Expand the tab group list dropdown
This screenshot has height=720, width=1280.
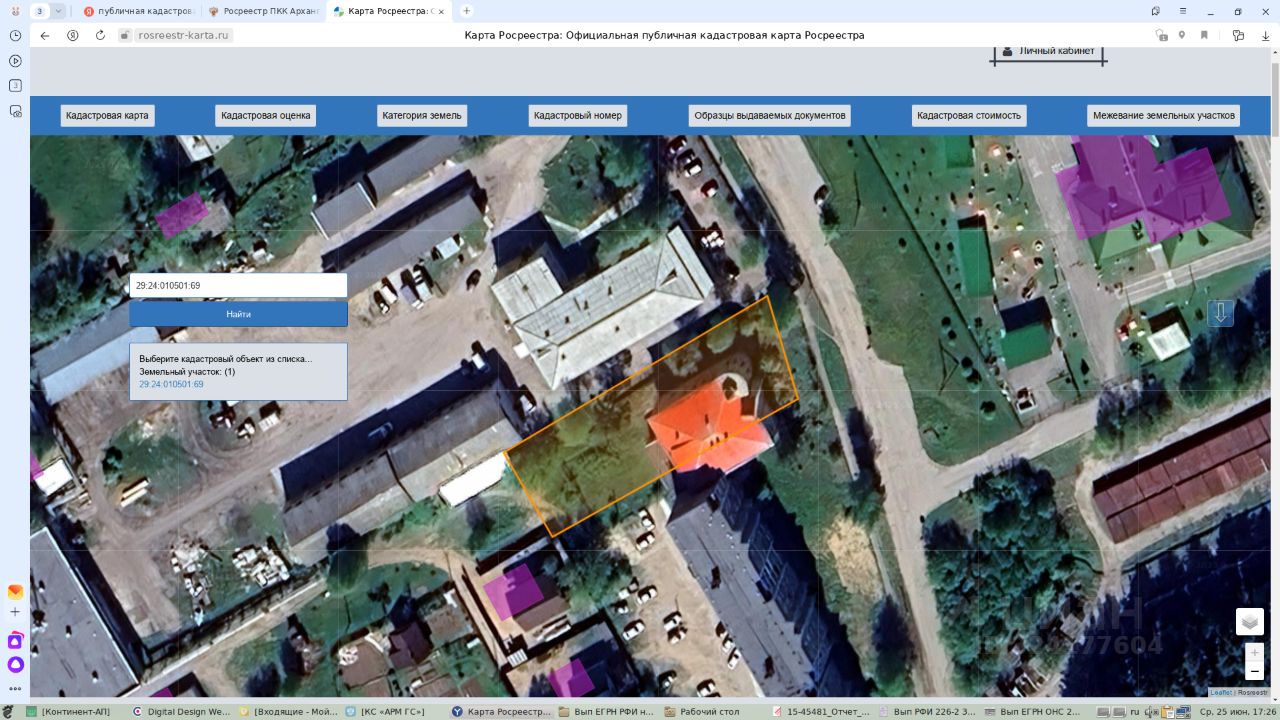pyautogui.click(x=58, y=11)
